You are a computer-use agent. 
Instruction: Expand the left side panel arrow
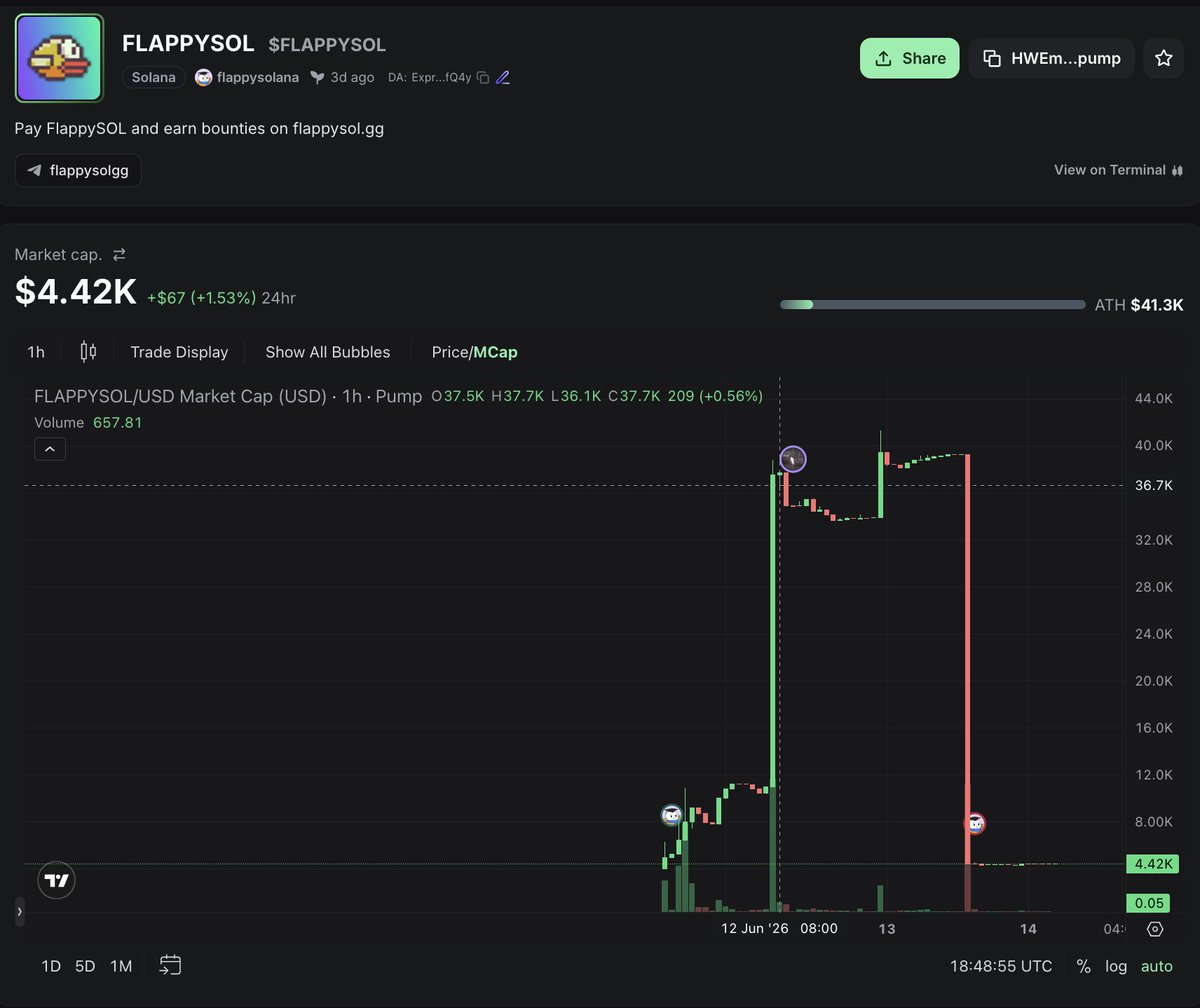pyautogui.click(x=19, y=912)
